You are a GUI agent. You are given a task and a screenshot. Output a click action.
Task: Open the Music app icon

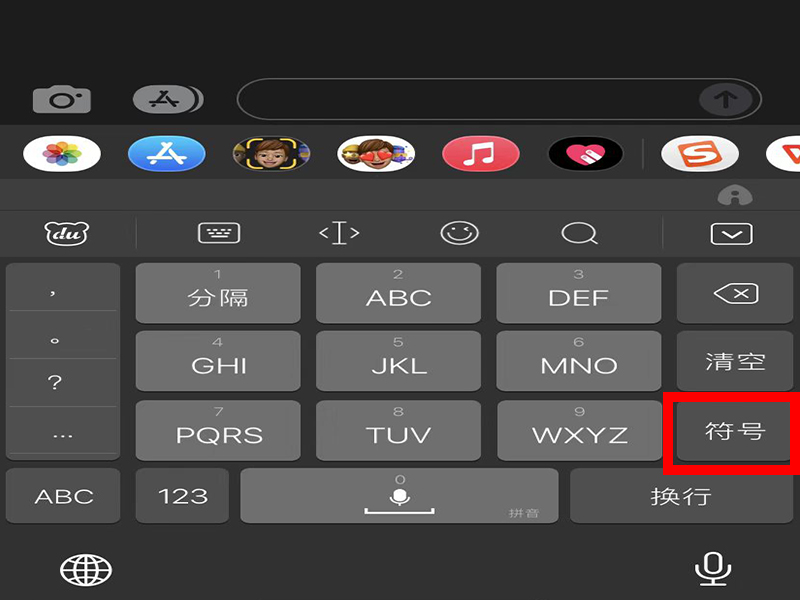[x=481, y=154]
